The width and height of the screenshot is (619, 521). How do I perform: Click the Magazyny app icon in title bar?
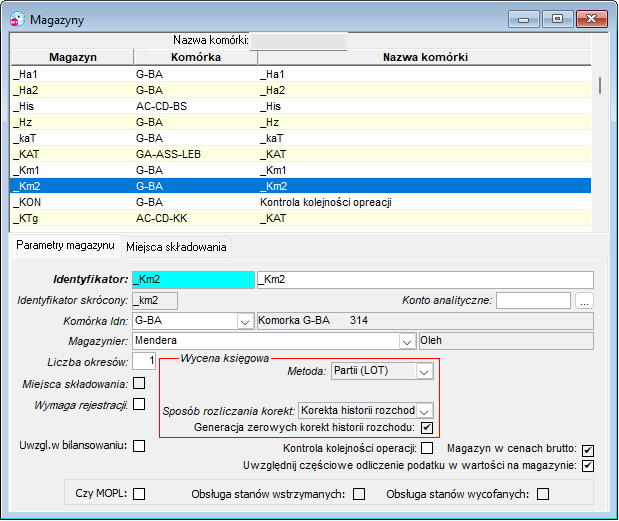(x=17, y=19)
